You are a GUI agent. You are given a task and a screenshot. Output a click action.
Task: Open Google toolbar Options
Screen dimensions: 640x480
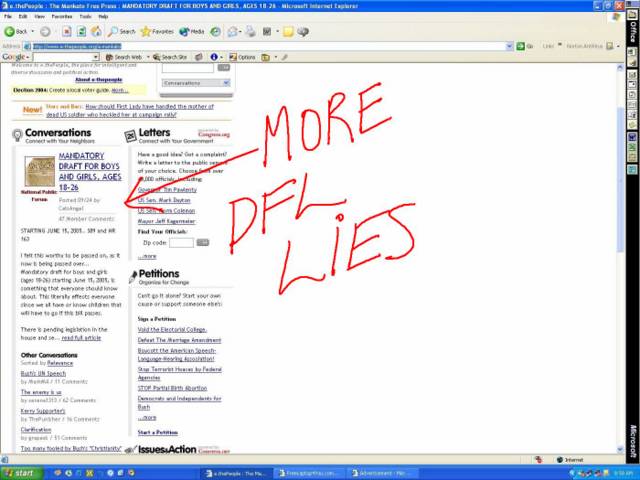pos(242,57)
